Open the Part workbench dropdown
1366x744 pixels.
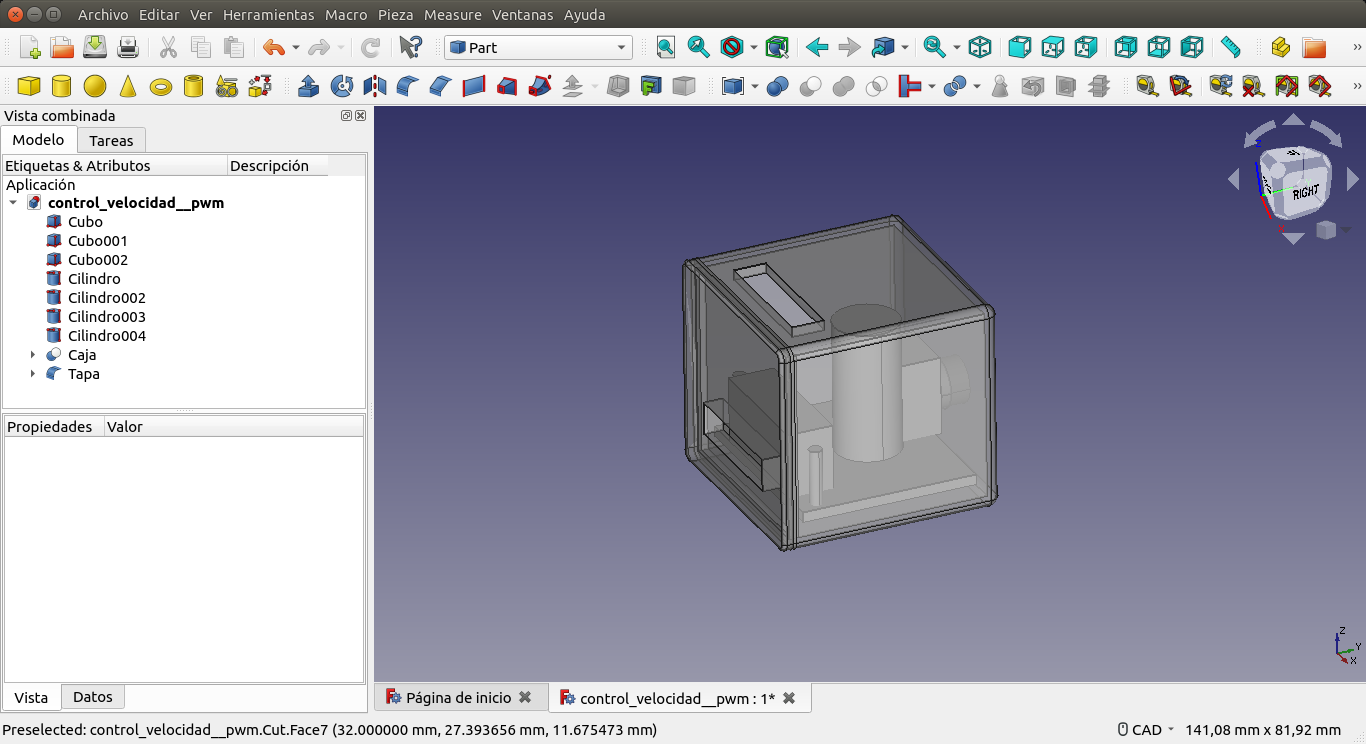tap(538, 47)
